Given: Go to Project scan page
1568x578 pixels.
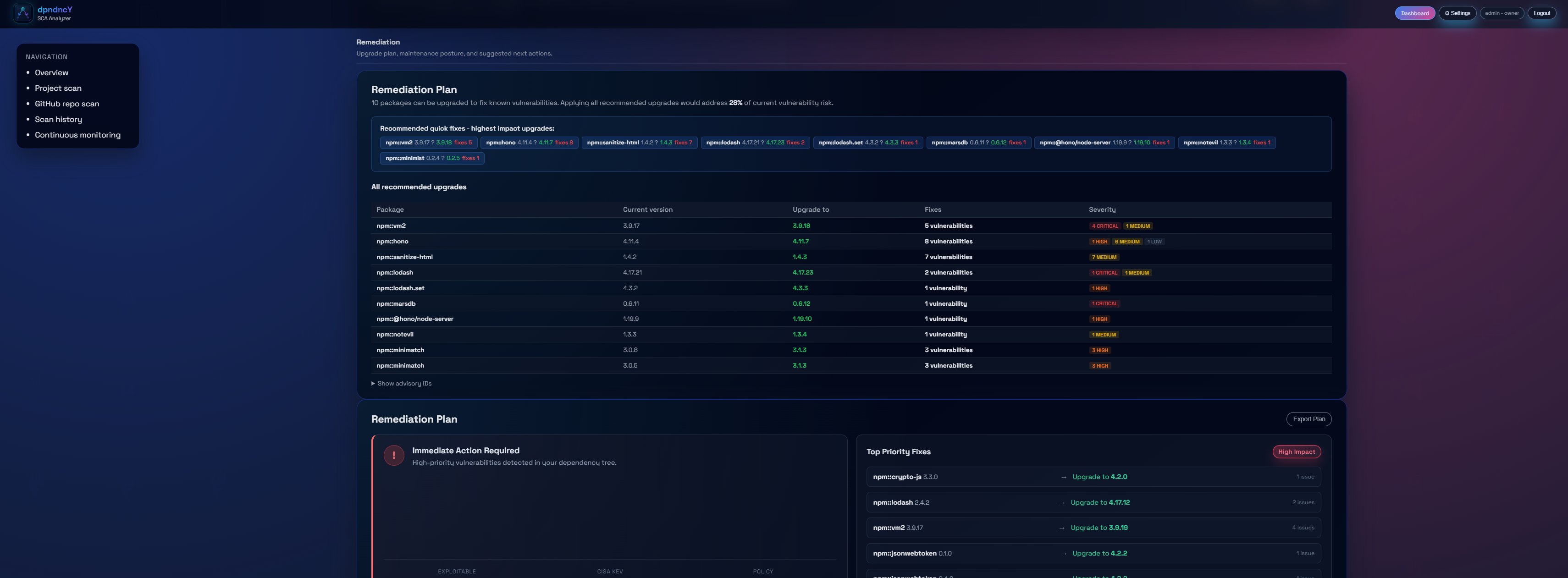Looking at the screenshot, I should click(x=58, y=88).
